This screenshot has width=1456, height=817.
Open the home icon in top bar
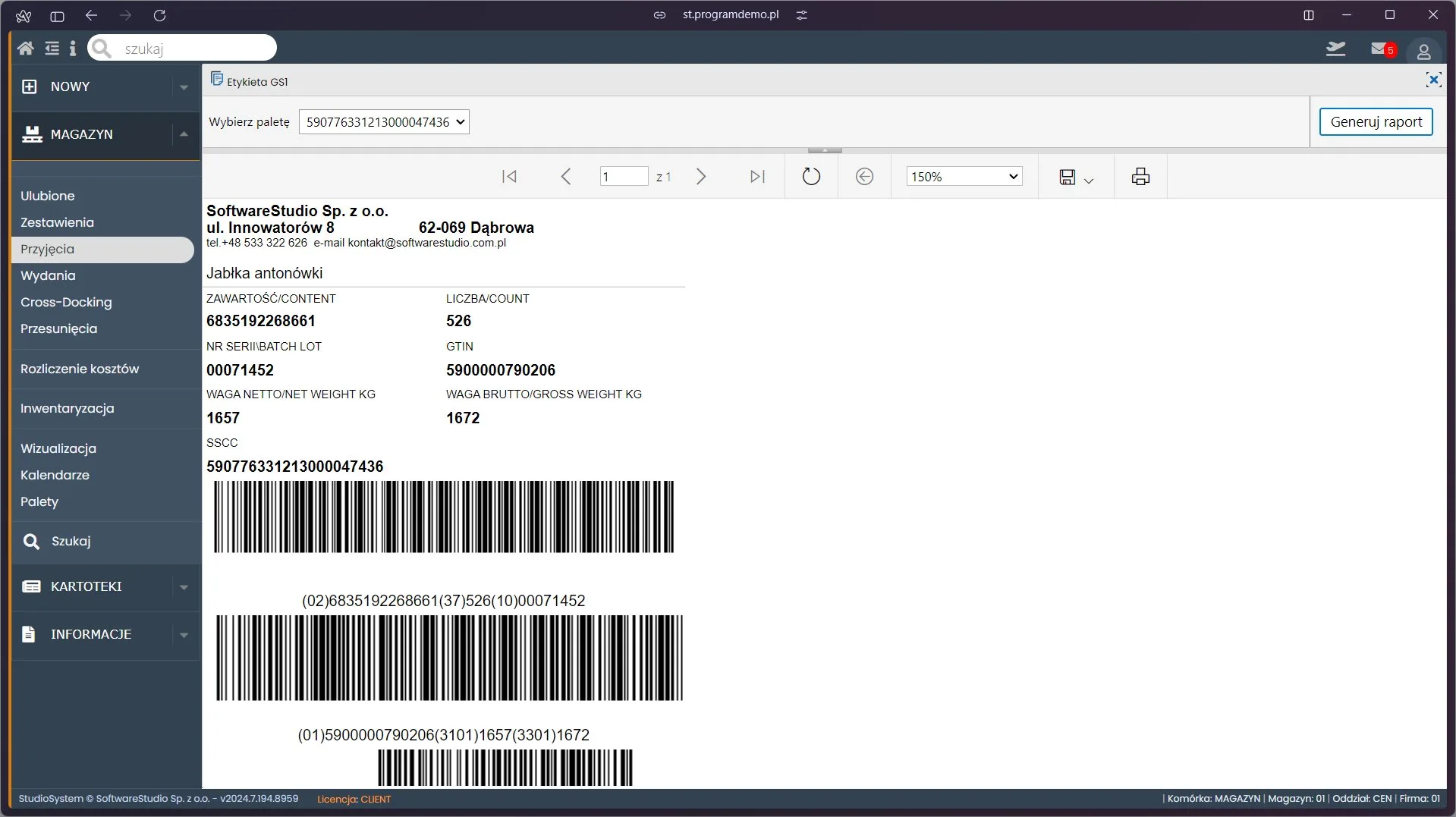[25, 49]
